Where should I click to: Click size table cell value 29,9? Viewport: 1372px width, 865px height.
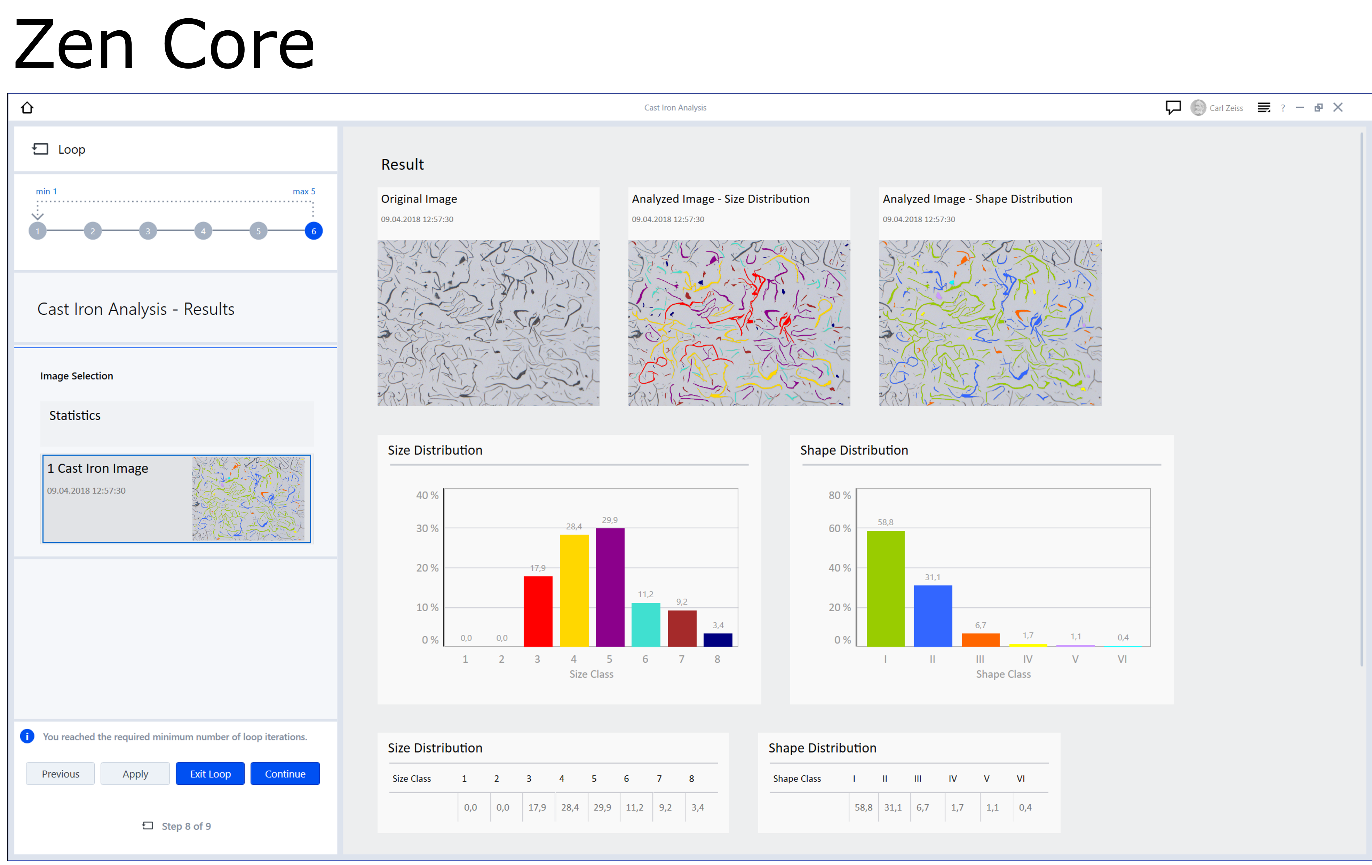602,807
